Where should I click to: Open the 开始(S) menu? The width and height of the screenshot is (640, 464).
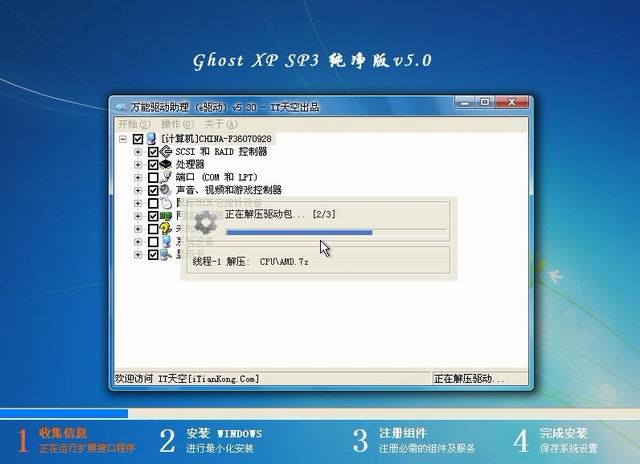click(134, 124)
